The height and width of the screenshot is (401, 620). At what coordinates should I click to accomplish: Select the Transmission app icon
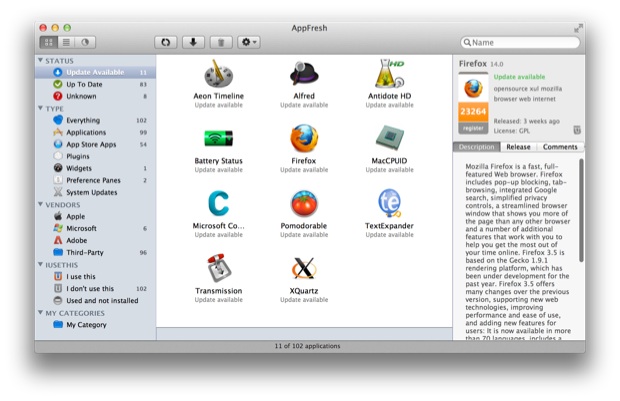[219, 268]
